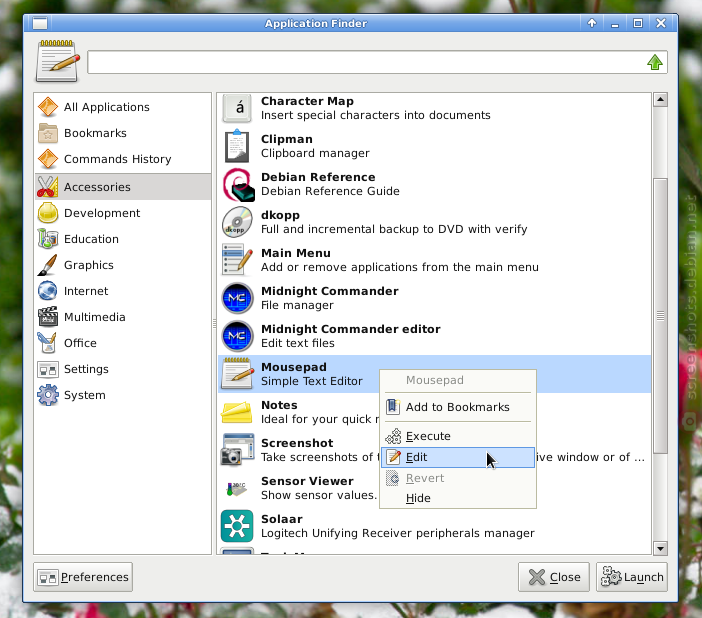Click the All Applications category icon
The height and width of the screenshot is (618, 702).
pos(48,107)
